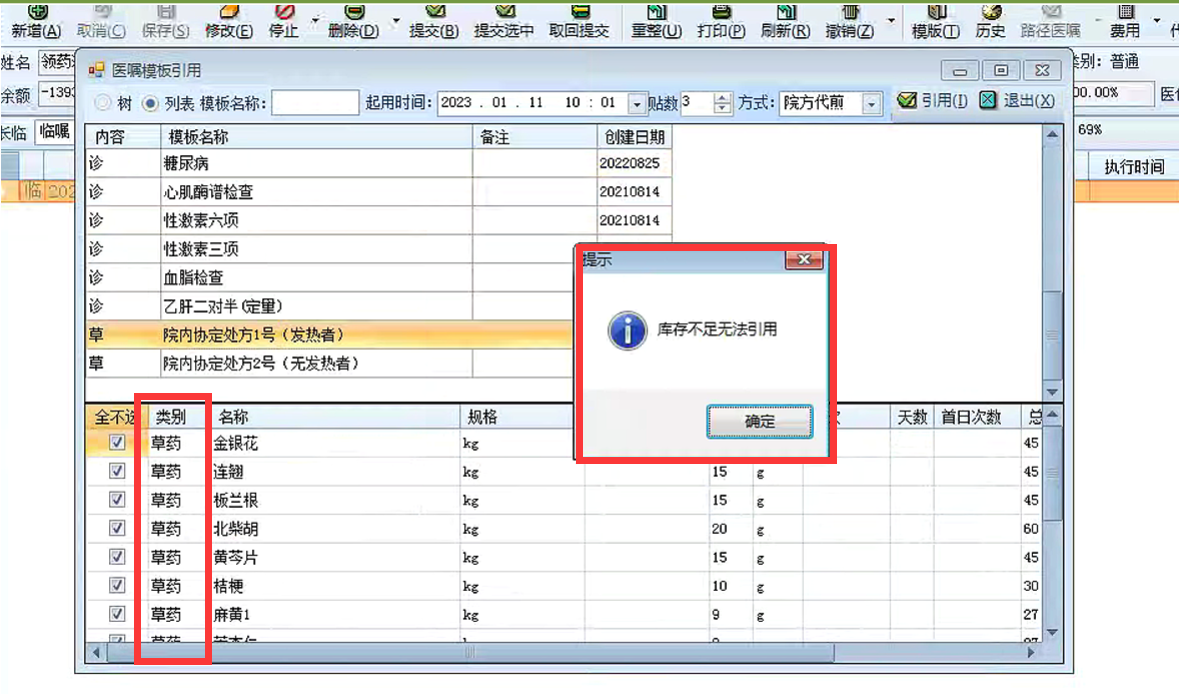Select the 糖尿病 template row
Screen dimensions: 1179x694
click(378, 163)
